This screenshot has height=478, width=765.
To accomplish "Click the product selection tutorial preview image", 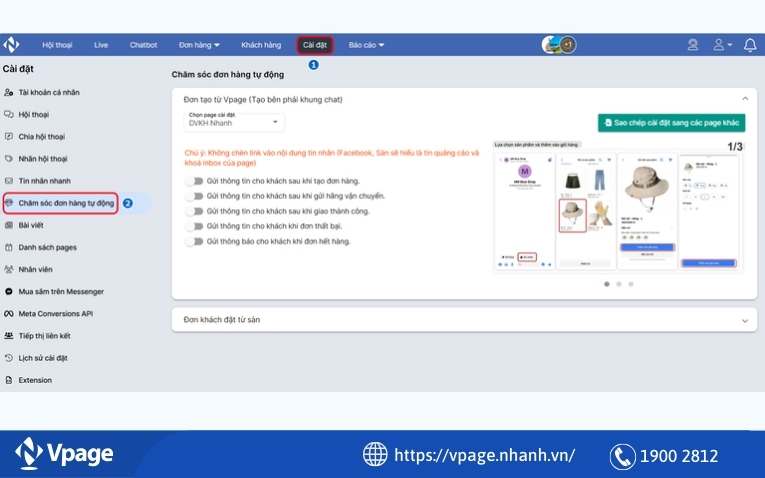I will pos(618,207).
